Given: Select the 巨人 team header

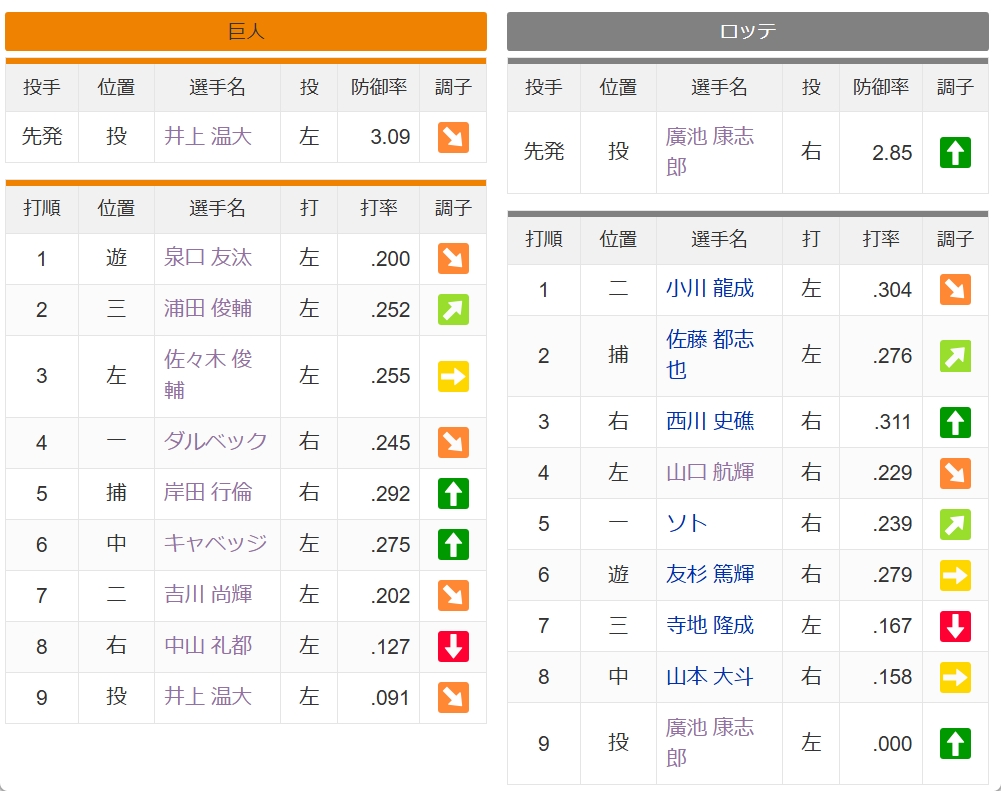Looking at the screenshot, I should tap(246, 31).
